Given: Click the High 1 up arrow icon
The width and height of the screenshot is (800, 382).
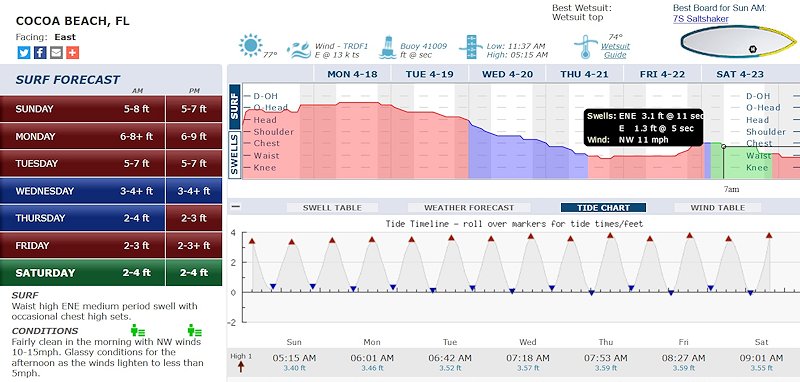Looking at the screenshot, I should (x=241, y=366).
